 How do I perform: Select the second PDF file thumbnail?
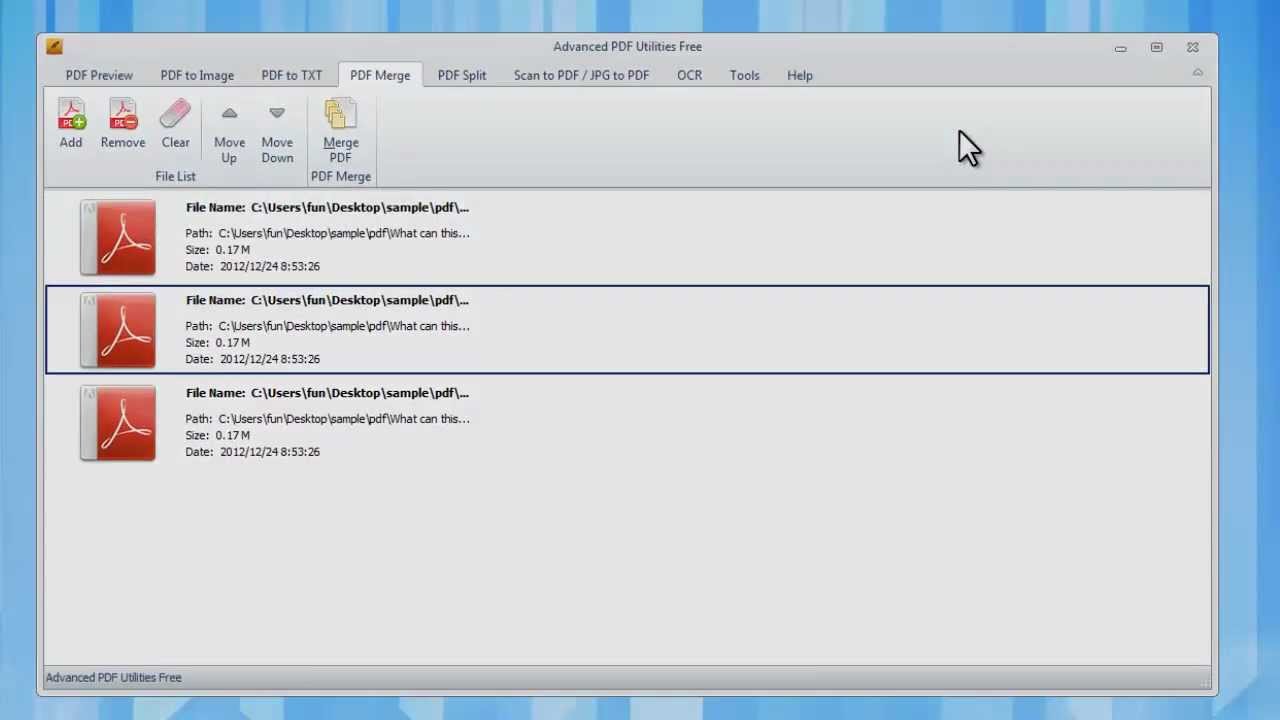coord(118,330)
